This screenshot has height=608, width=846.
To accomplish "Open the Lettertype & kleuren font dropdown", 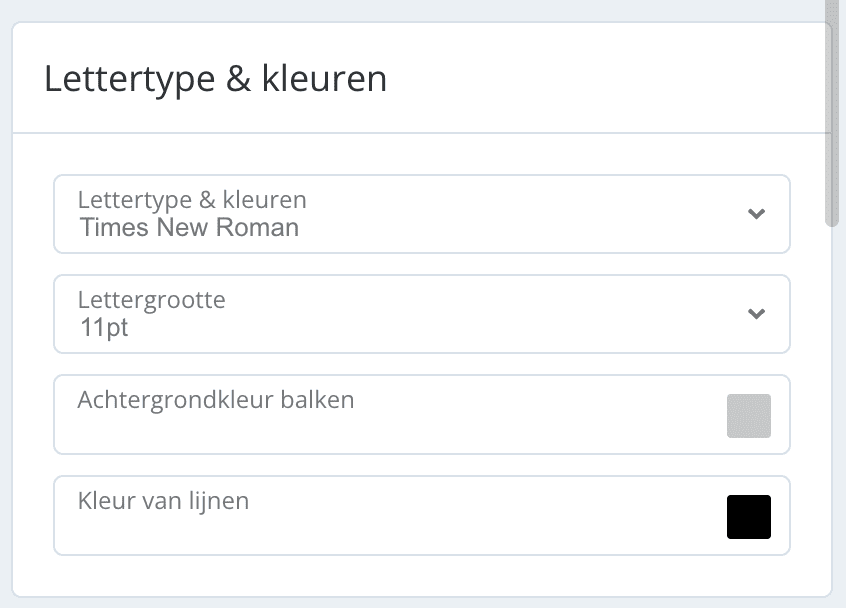I will pos(422,214).
